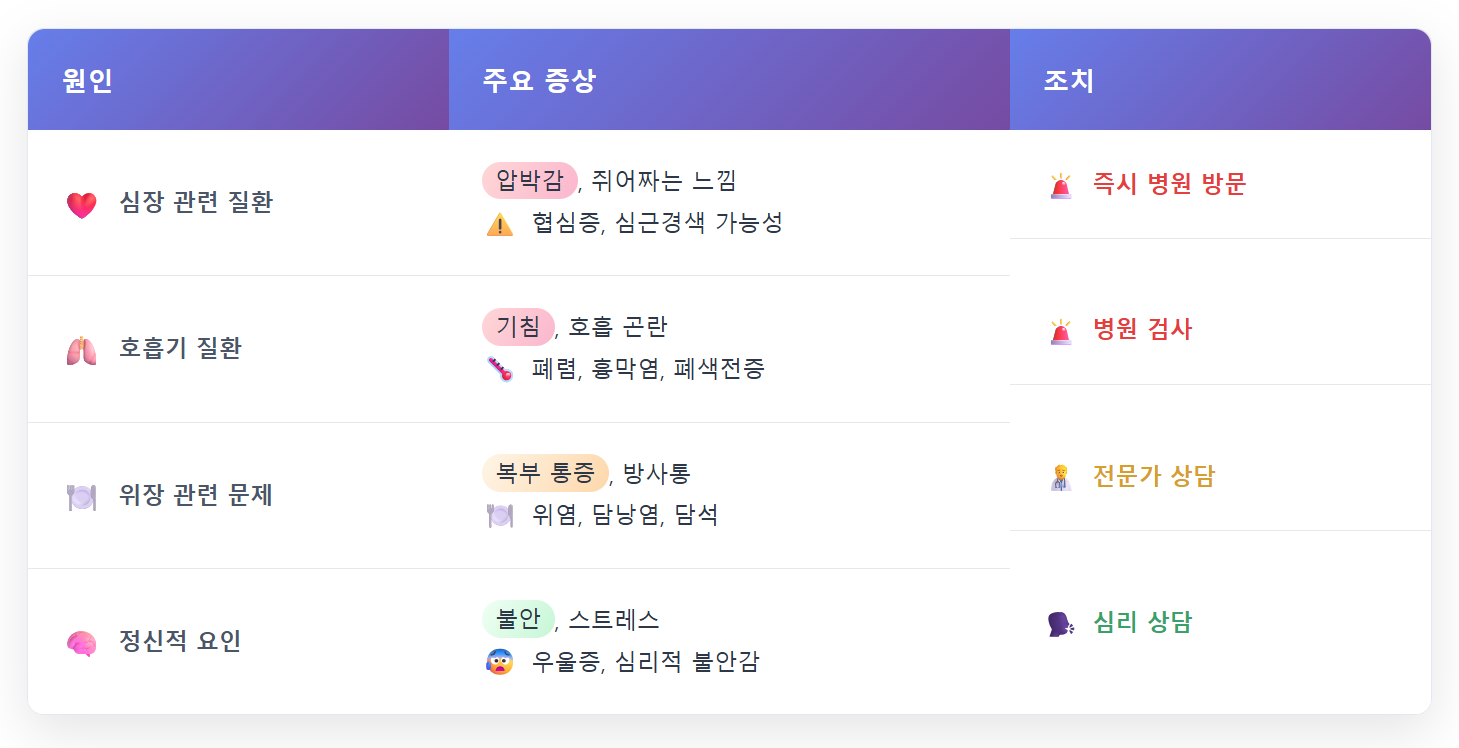The width and height of the screenshot is (1459, 748).
Task: Select the 조치 column header
Action: click(1220, 80)
